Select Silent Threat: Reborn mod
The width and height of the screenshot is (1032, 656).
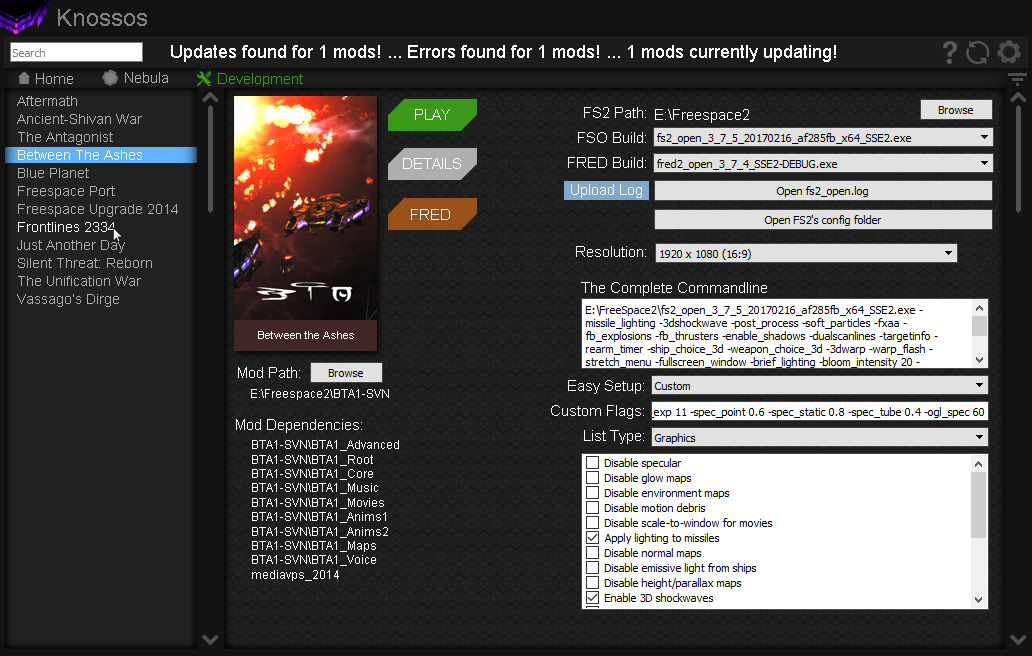pyautogui.click(x=85, y=263)
